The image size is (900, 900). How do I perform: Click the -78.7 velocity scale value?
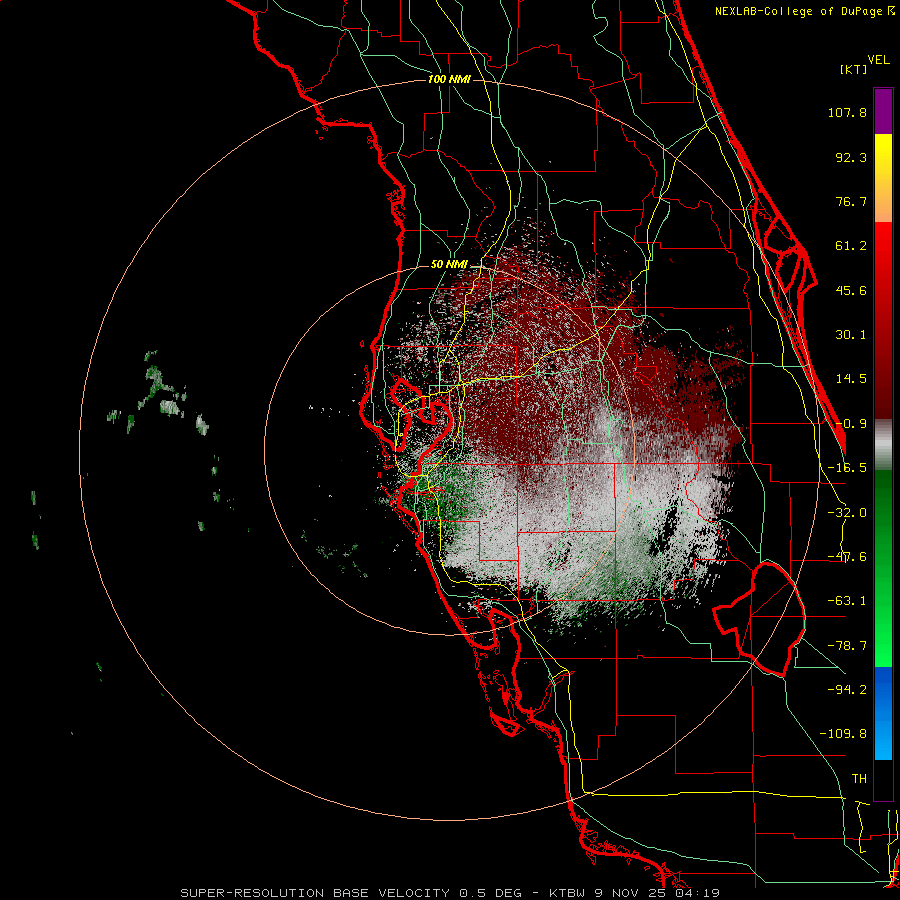pos(847,646)
